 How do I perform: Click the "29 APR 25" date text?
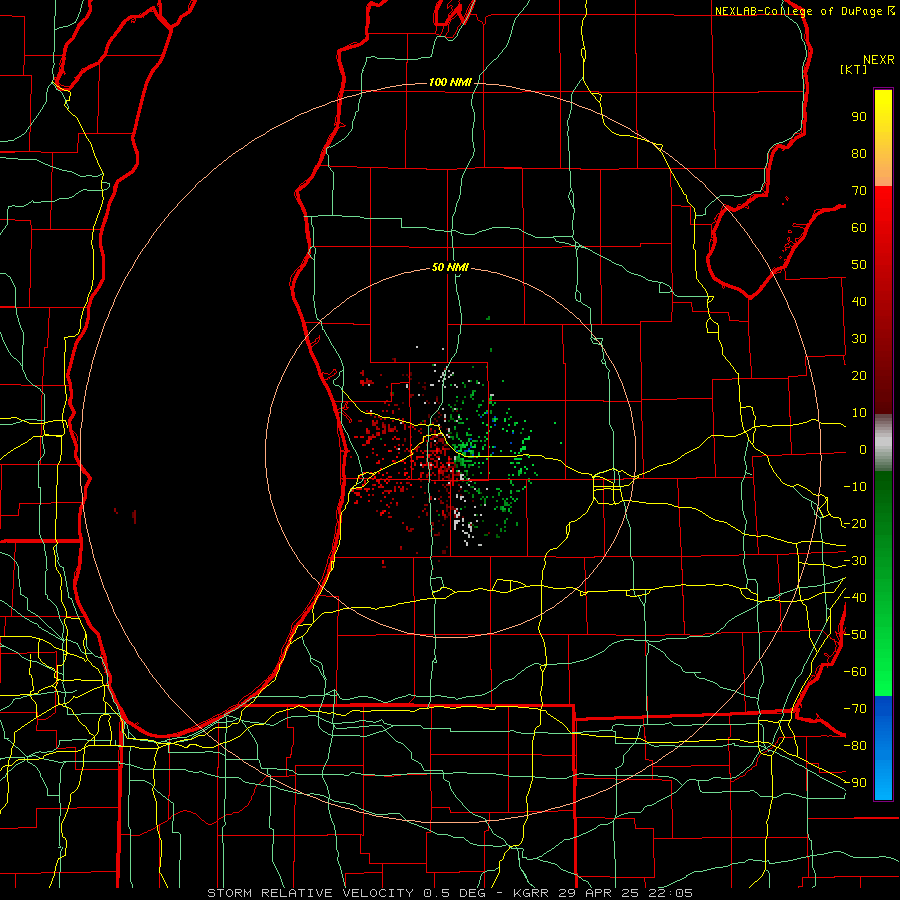point(601,893)
